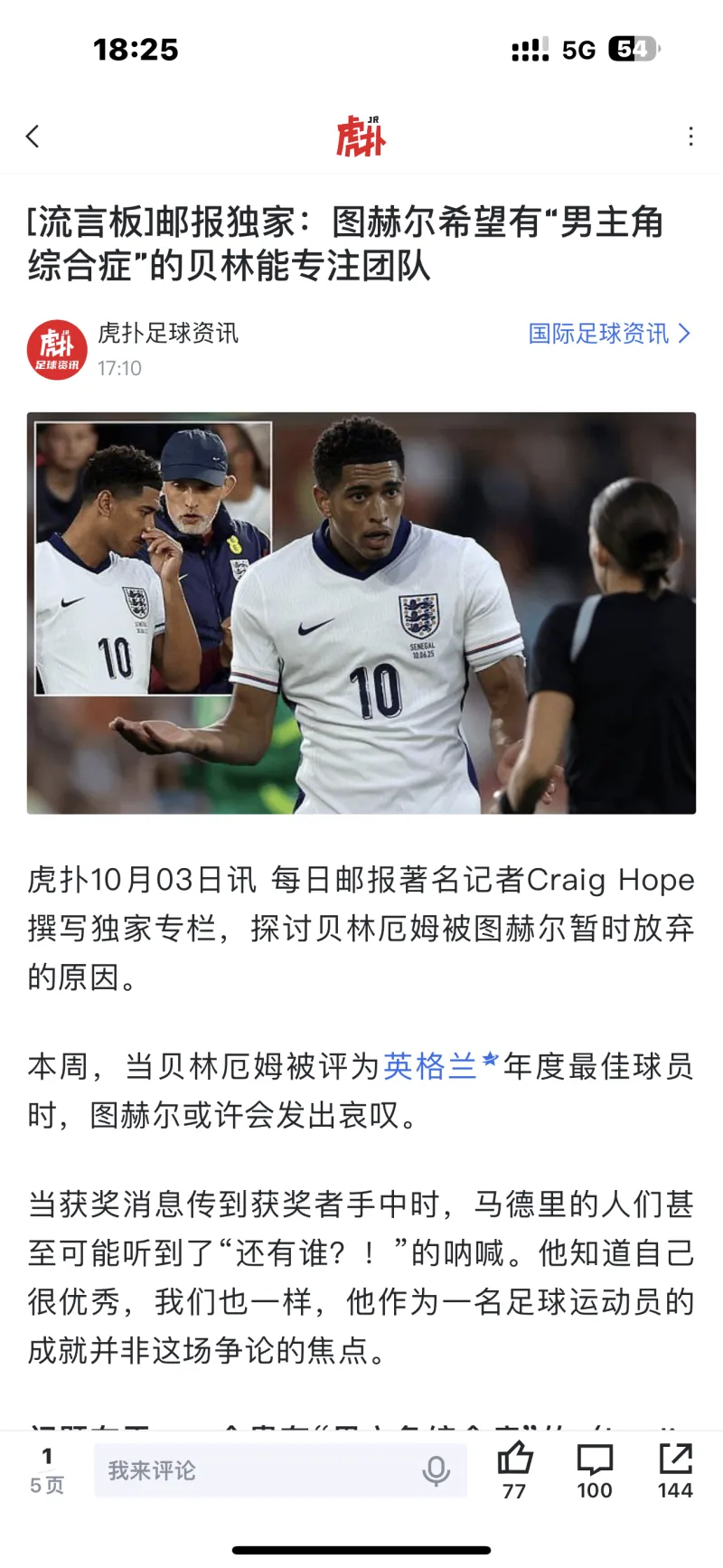Tap the 英格兰 hyperlink in article
The width and height of the screenshot is (723, 1568).
point(430,1067)
